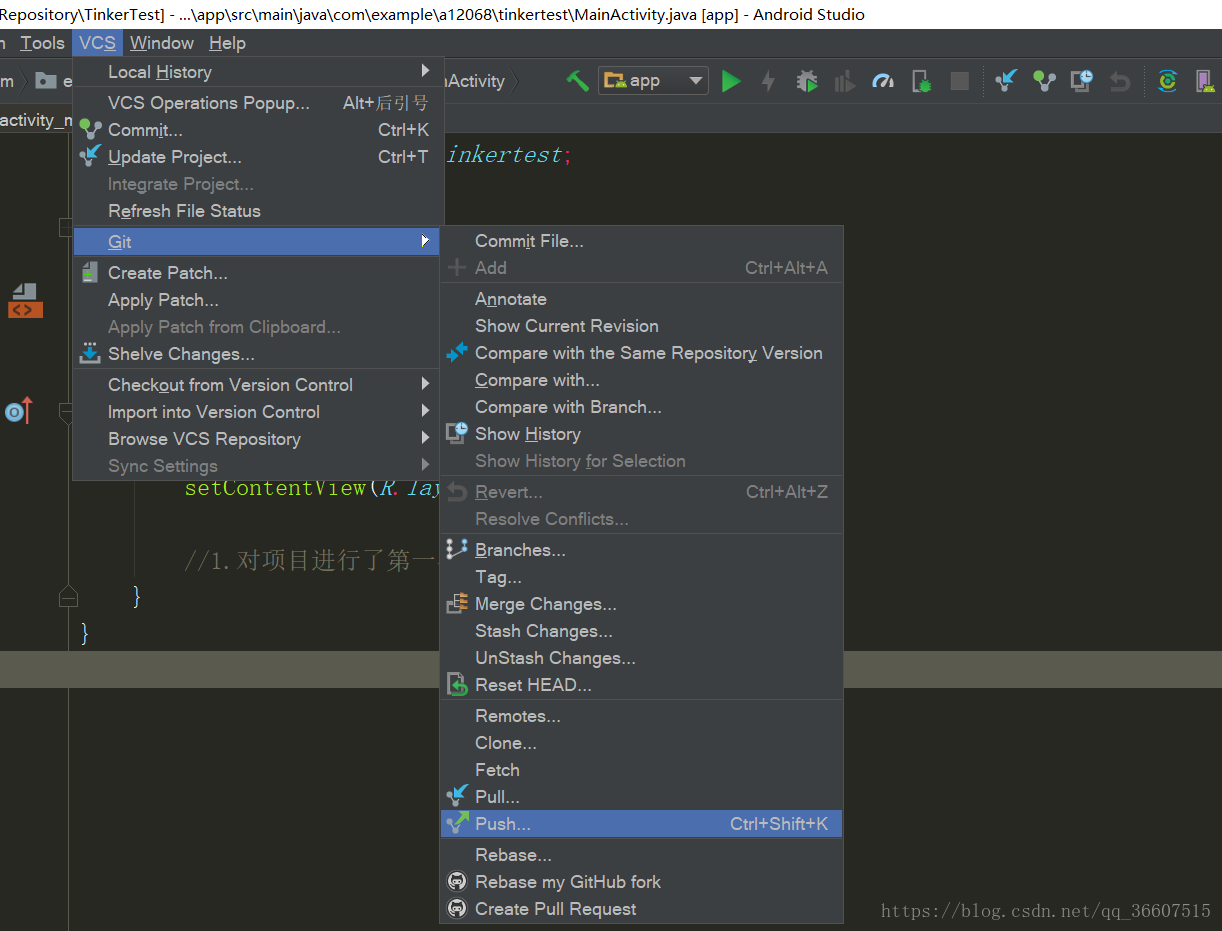Click the Branches icon in Git submenu
Screen dimensions: 1222x931
[457, 549]
